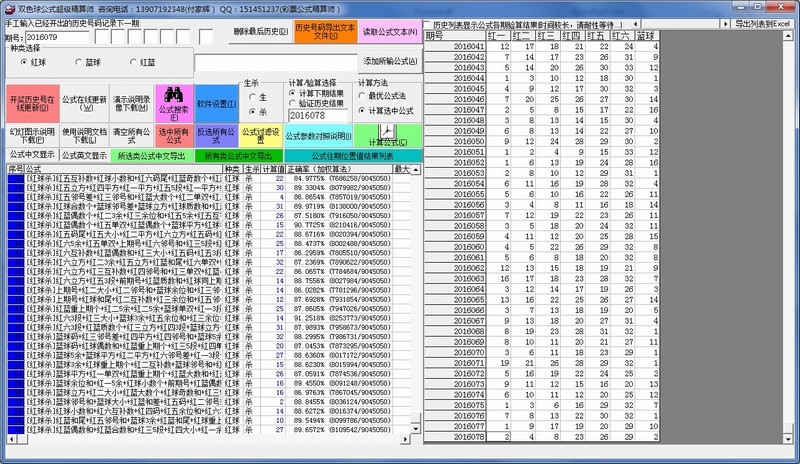This screenshot has height=464, width=800.
Task: Switch to 公式英文显示 tab
Action: pyautogui.click(x=83, y=156)
